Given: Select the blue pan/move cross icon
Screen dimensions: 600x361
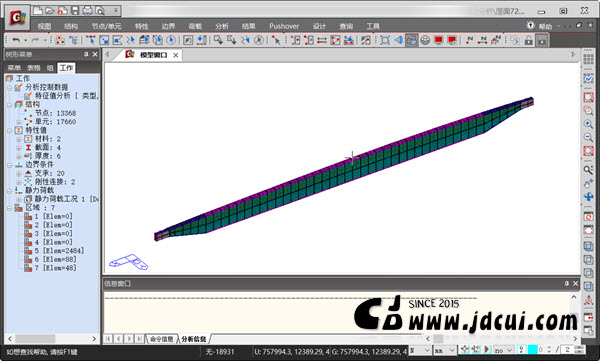Looking at the screenshot, I should click(589, 197).
